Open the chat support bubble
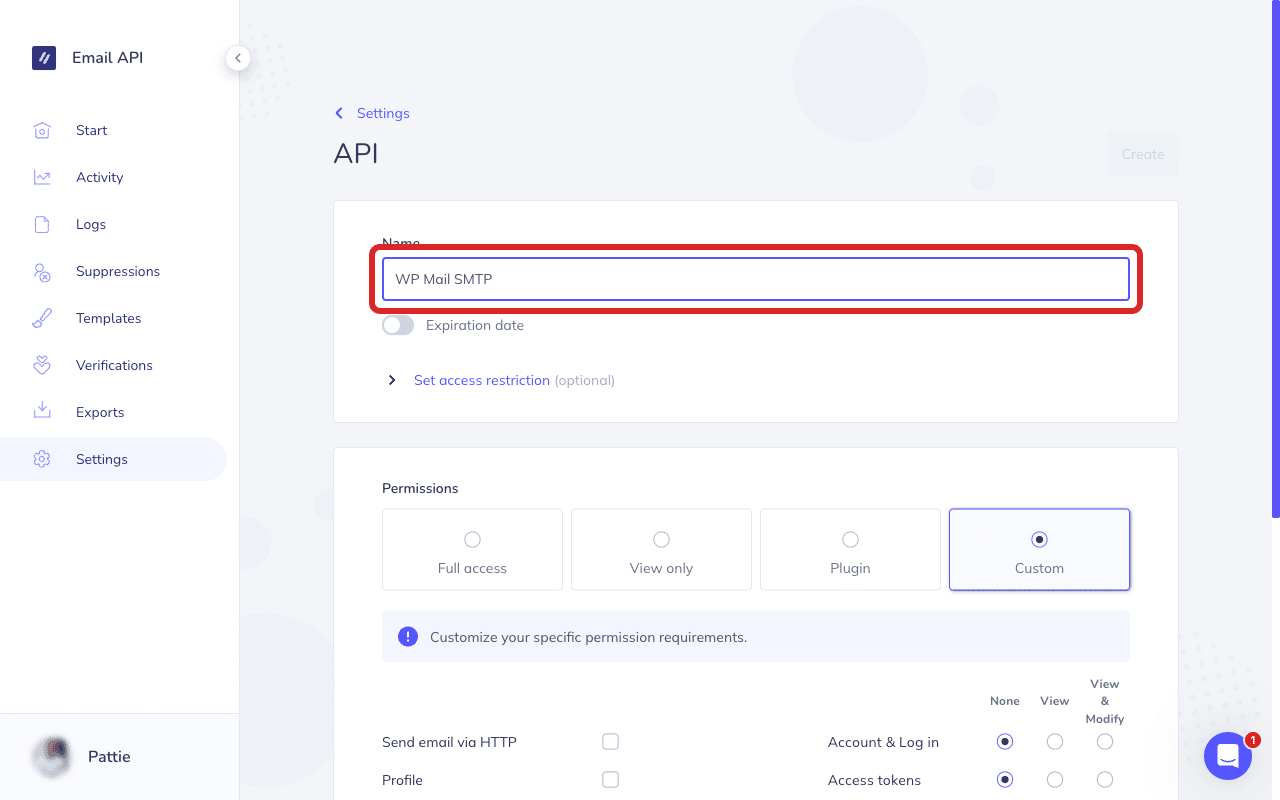 (x=1228, y=756)
